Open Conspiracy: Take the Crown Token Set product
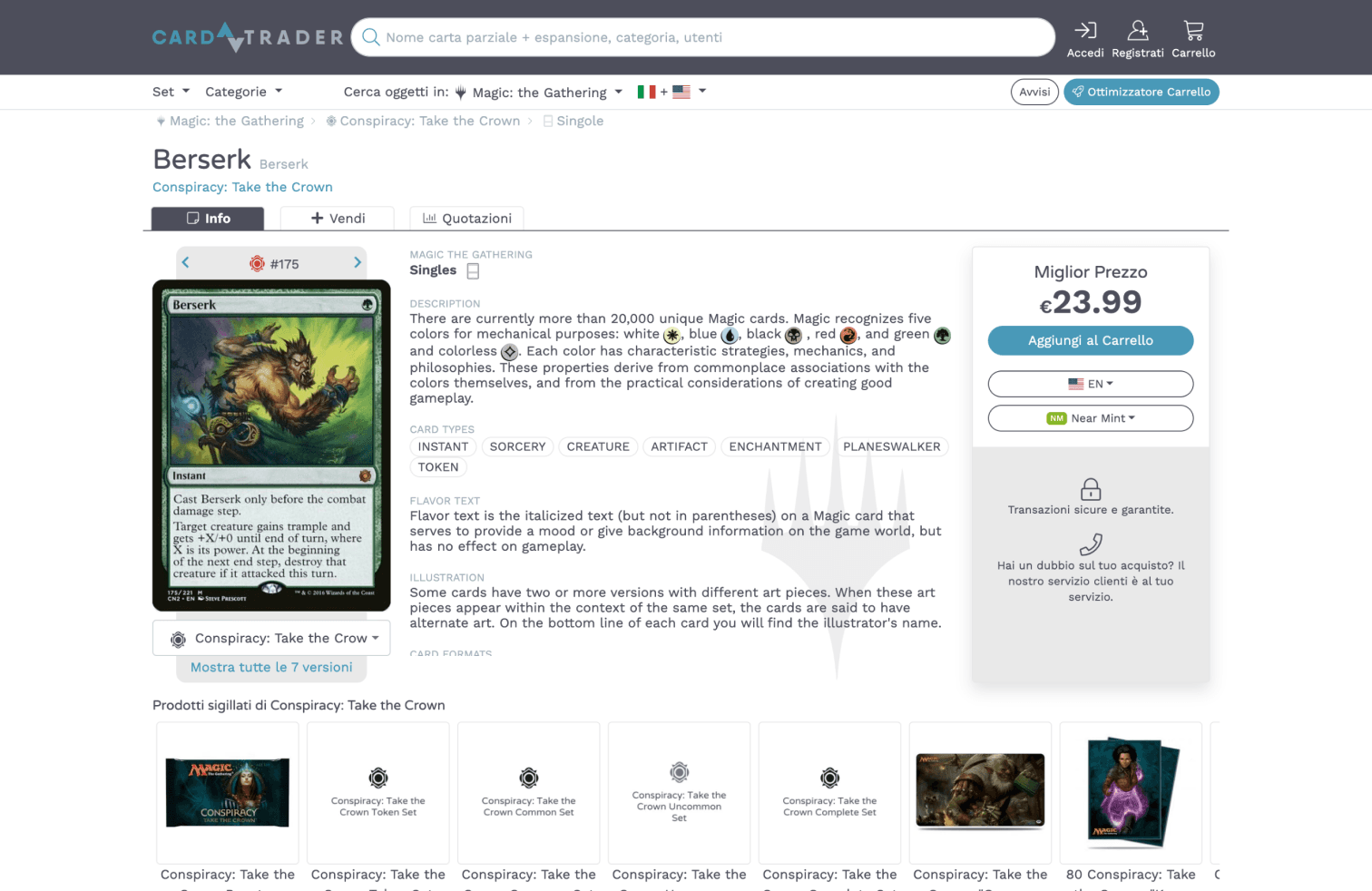Screen dimensions: 1372x891 [x=378, y=792]
